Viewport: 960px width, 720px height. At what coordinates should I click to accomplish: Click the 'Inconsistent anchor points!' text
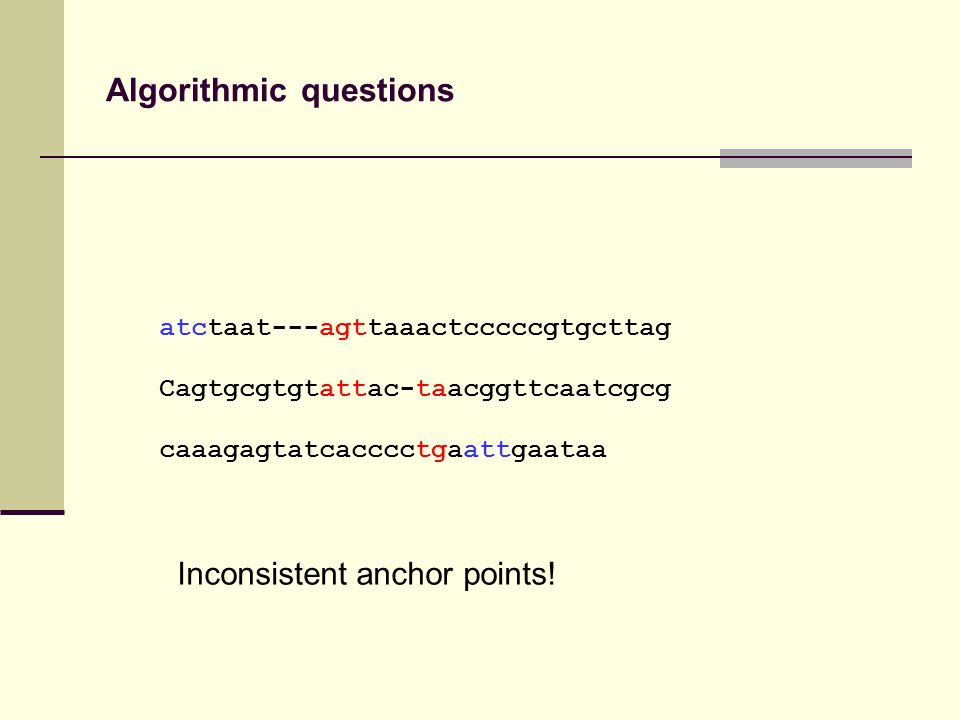pos(367,575)
